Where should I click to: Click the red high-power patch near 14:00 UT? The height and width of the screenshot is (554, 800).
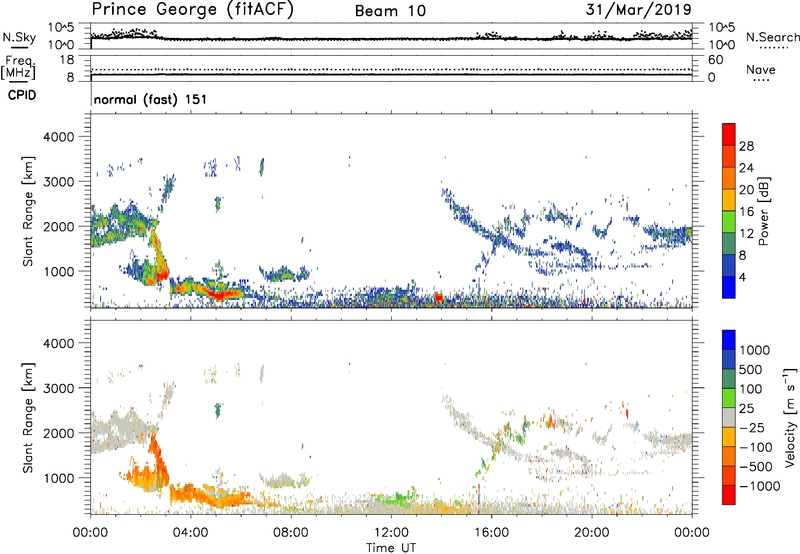tap(438, 297)
